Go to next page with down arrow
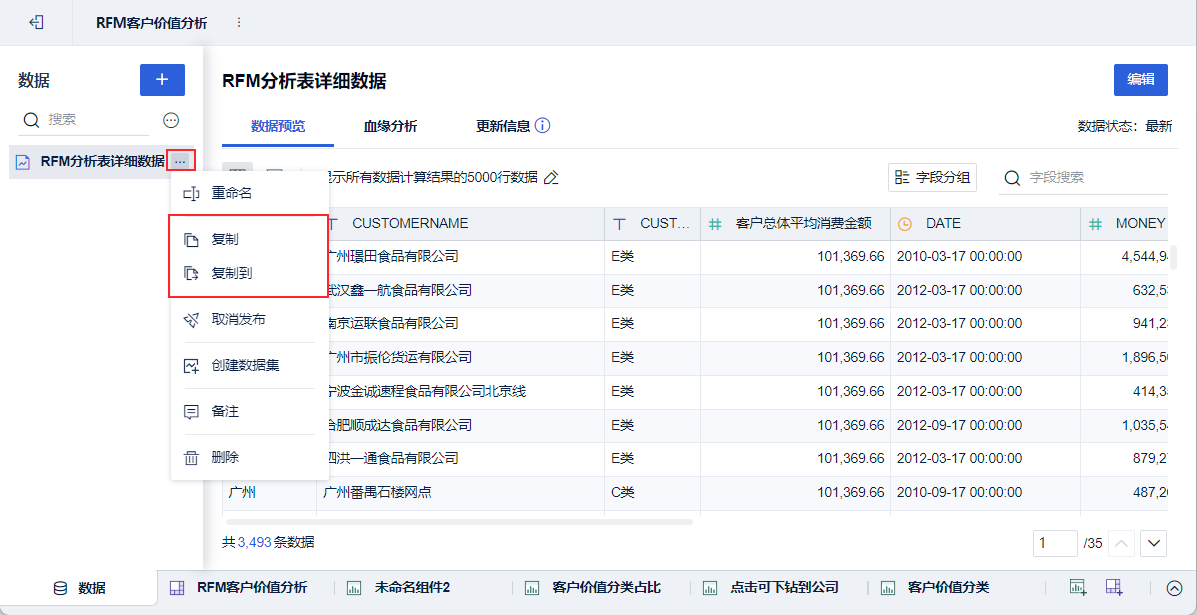Viewport: 1197px width, 615px height. coord(1153,543)
